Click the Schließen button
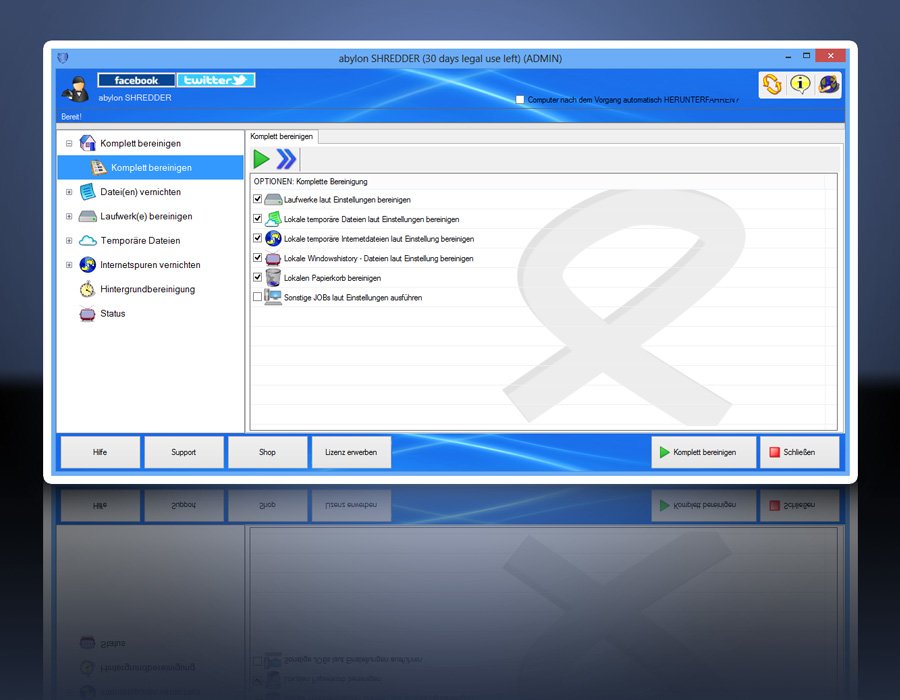The width and height of the screenshot is (900, 700). (x=800, y=452)
